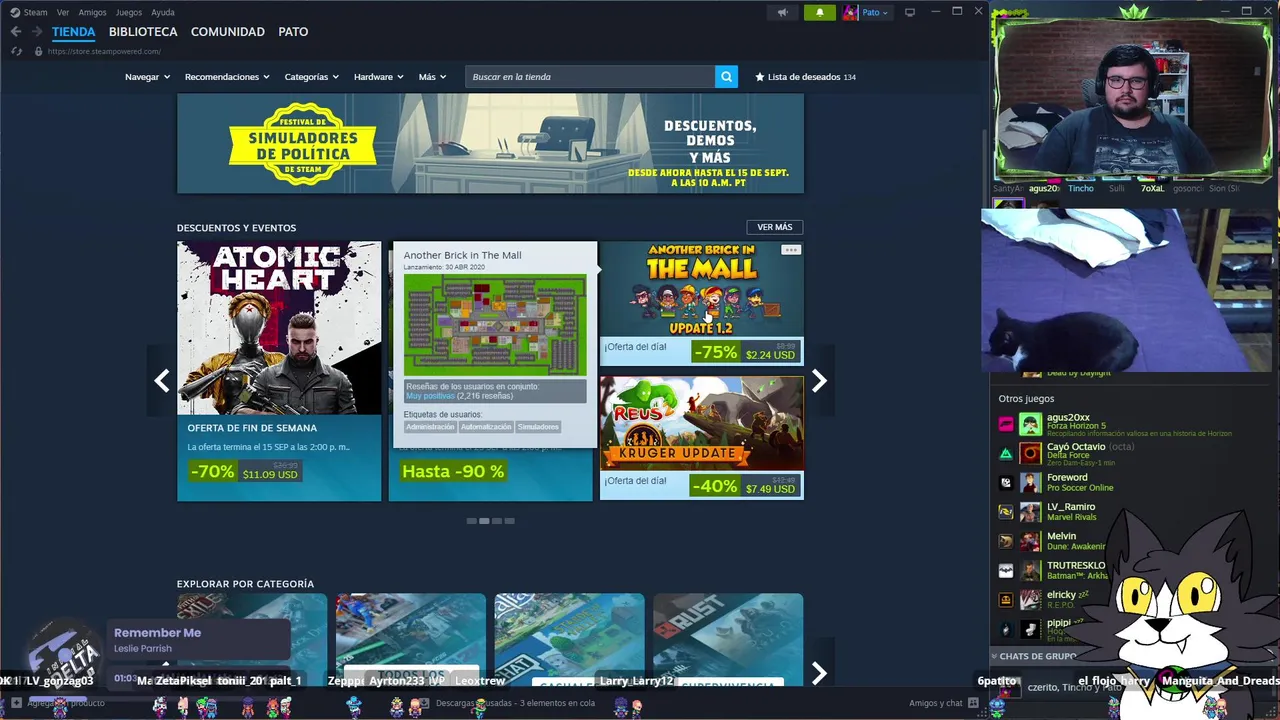
Task: Open the Reus 2 Kruger Update offer
Action: coord(702,438)
